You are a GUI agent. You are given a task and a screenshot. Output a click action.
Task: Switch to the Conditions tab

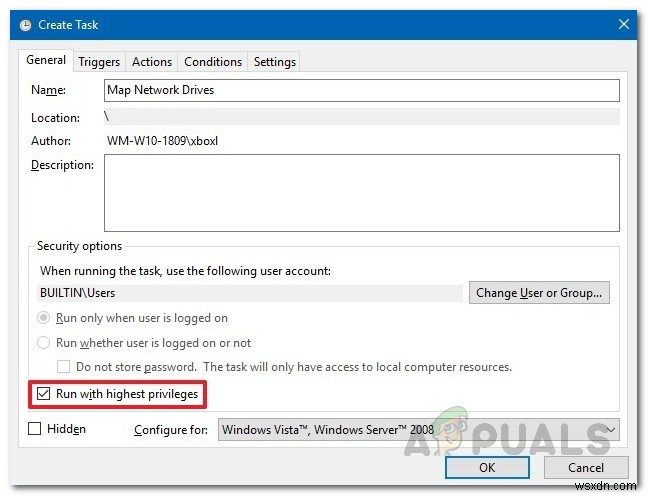tap(213, 62)
